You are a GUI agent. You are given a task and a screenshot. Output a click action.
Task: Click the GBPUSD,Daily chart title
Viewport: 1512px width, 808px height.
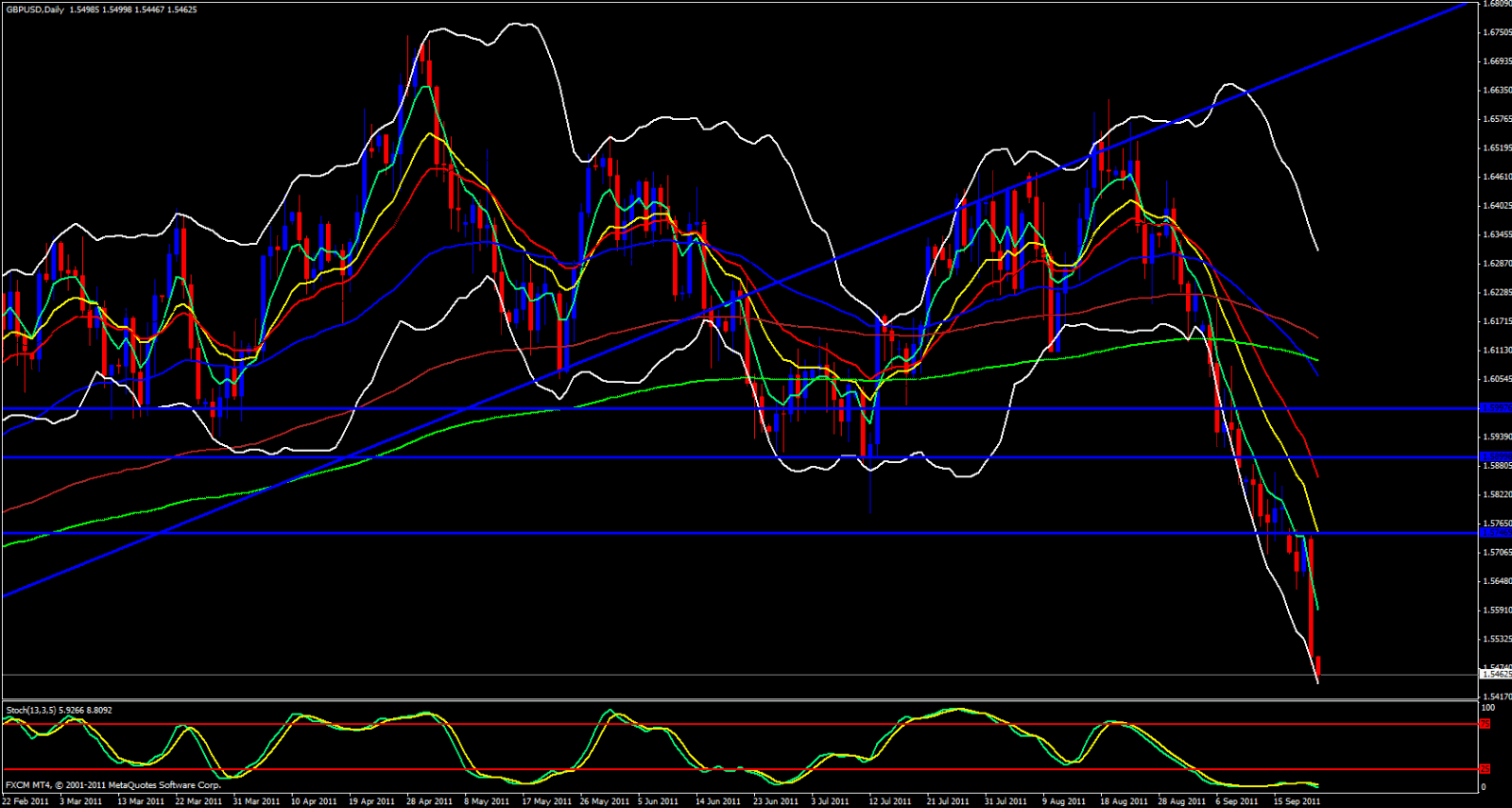[x=33, y=9]
